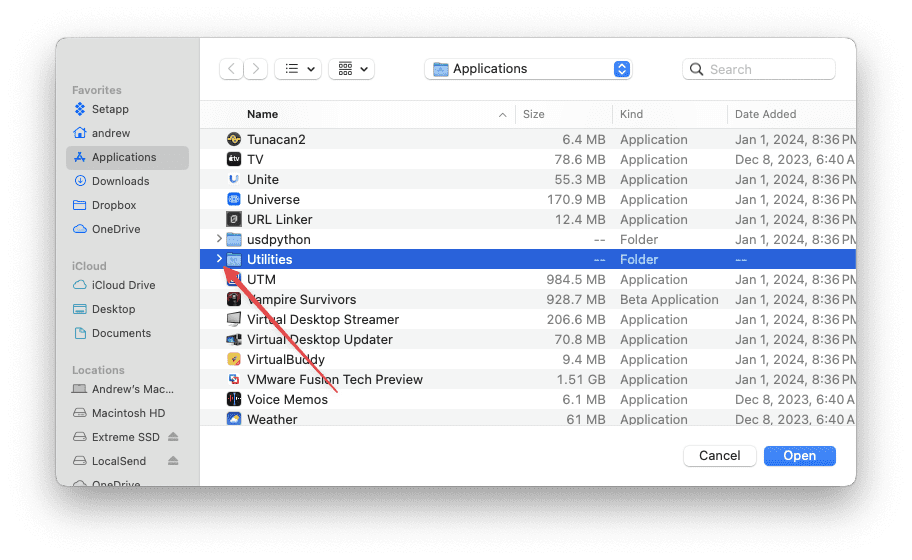Viewport: 912px width, 560px height.
Task: Go forward with the forward arrow
Action: [x=256, y=69]
